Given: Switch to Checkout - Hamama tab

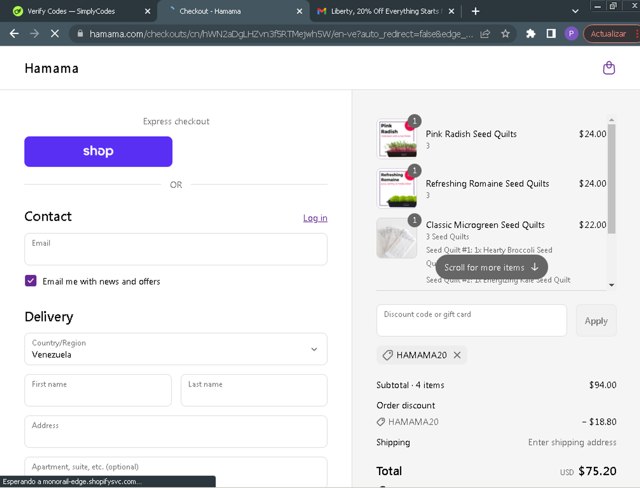Looking at the screenshot, I should coord(233,11).
